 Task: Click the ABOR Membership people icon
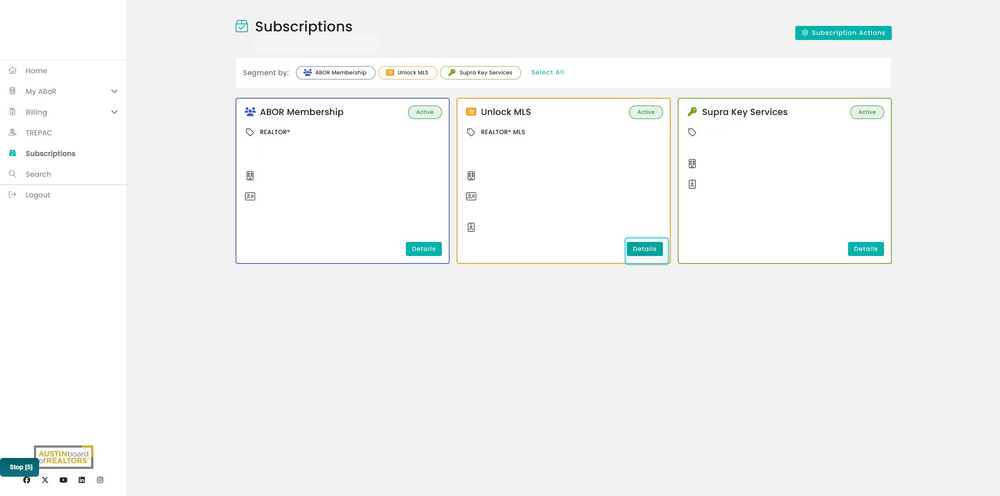coord(250,112)
